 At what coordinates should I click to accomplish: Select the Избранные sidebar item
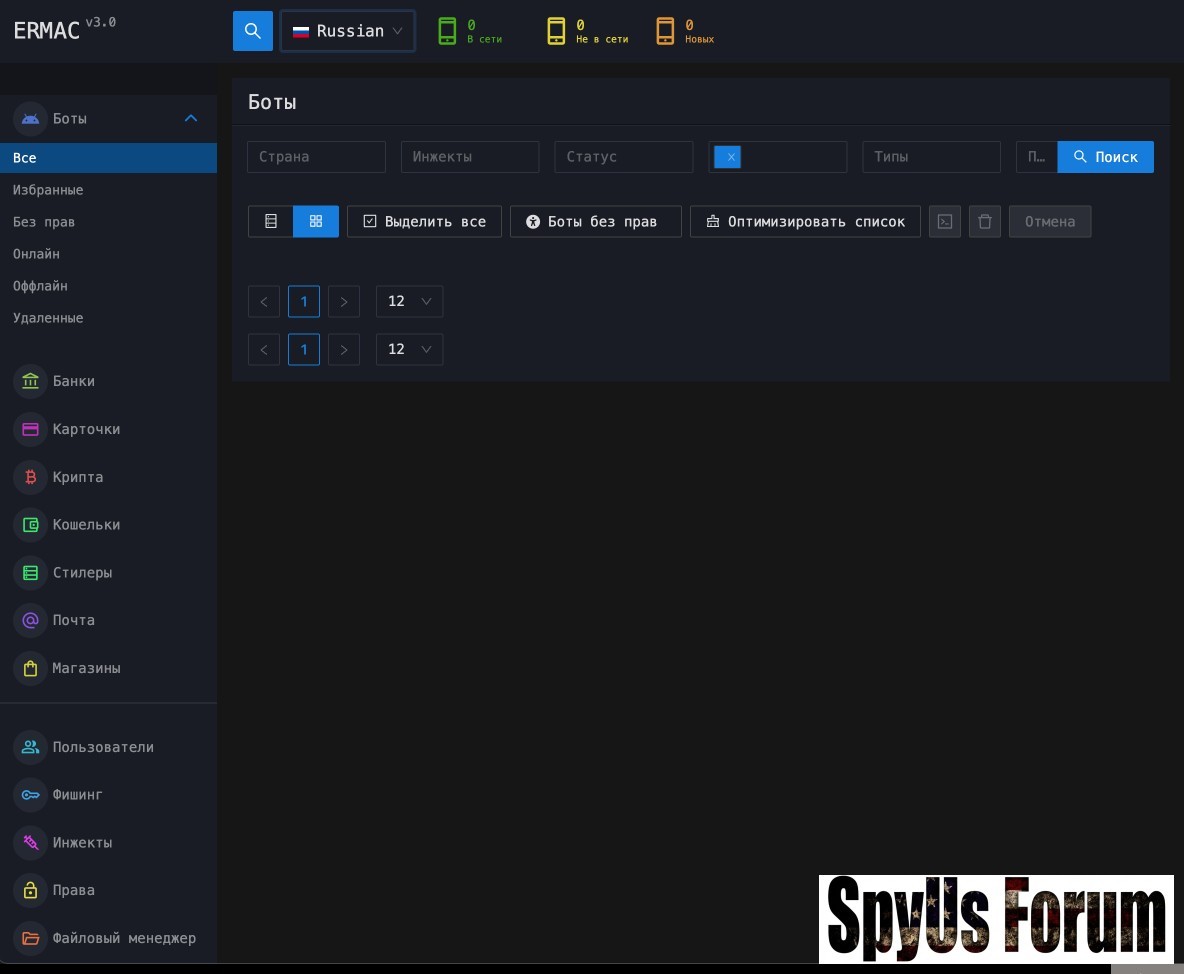(x=48, y=190)
